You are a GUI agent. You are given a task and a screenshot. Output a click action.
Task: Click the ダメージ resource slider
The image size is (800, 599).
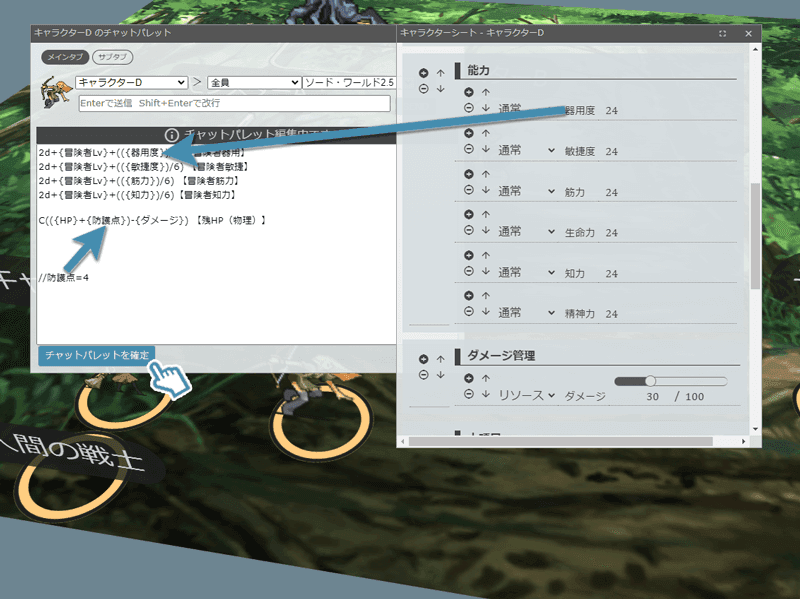pos(671,381)
